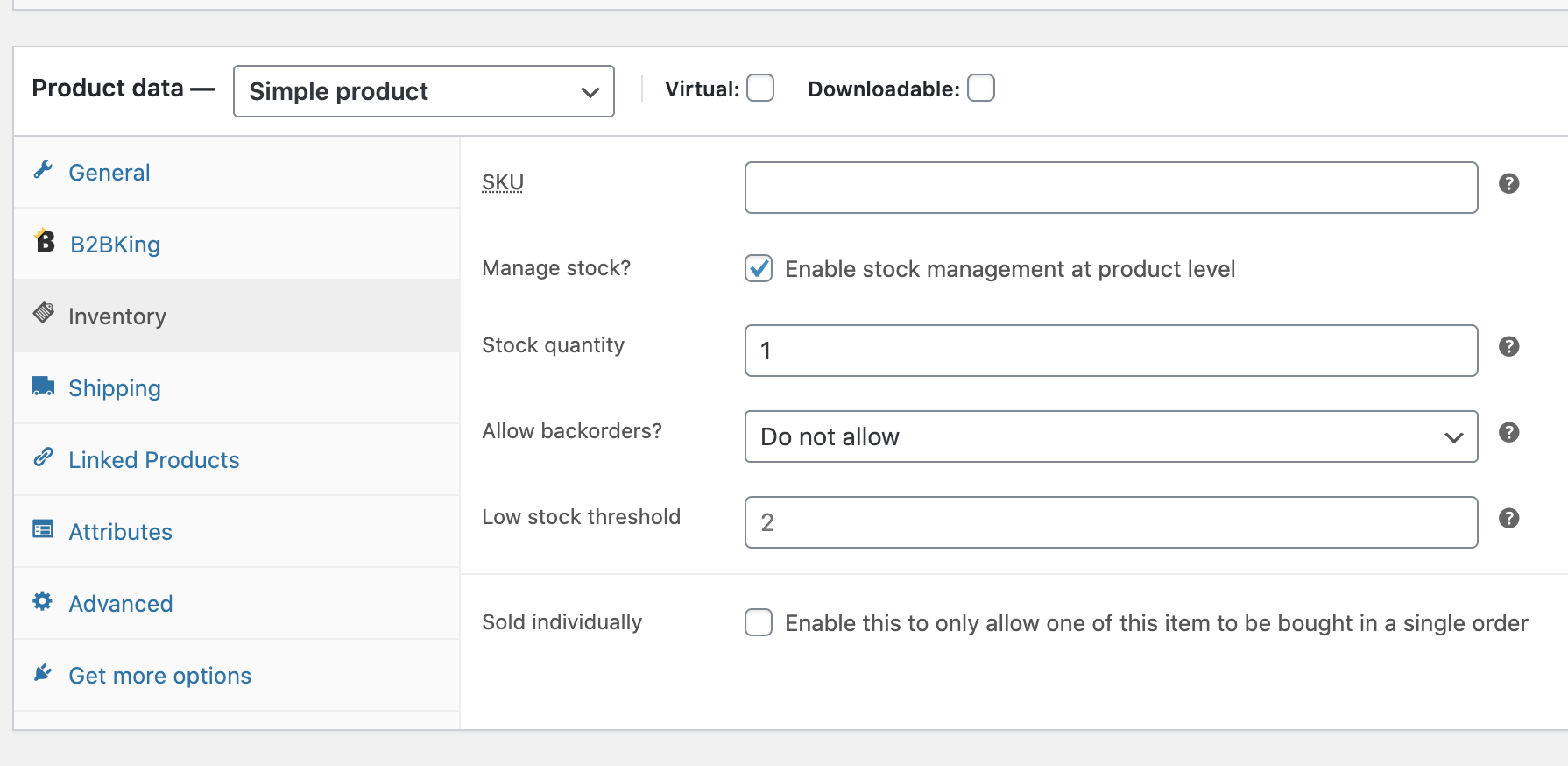
Task: Click the Shipping truck icon
Action: pos(43,386)
